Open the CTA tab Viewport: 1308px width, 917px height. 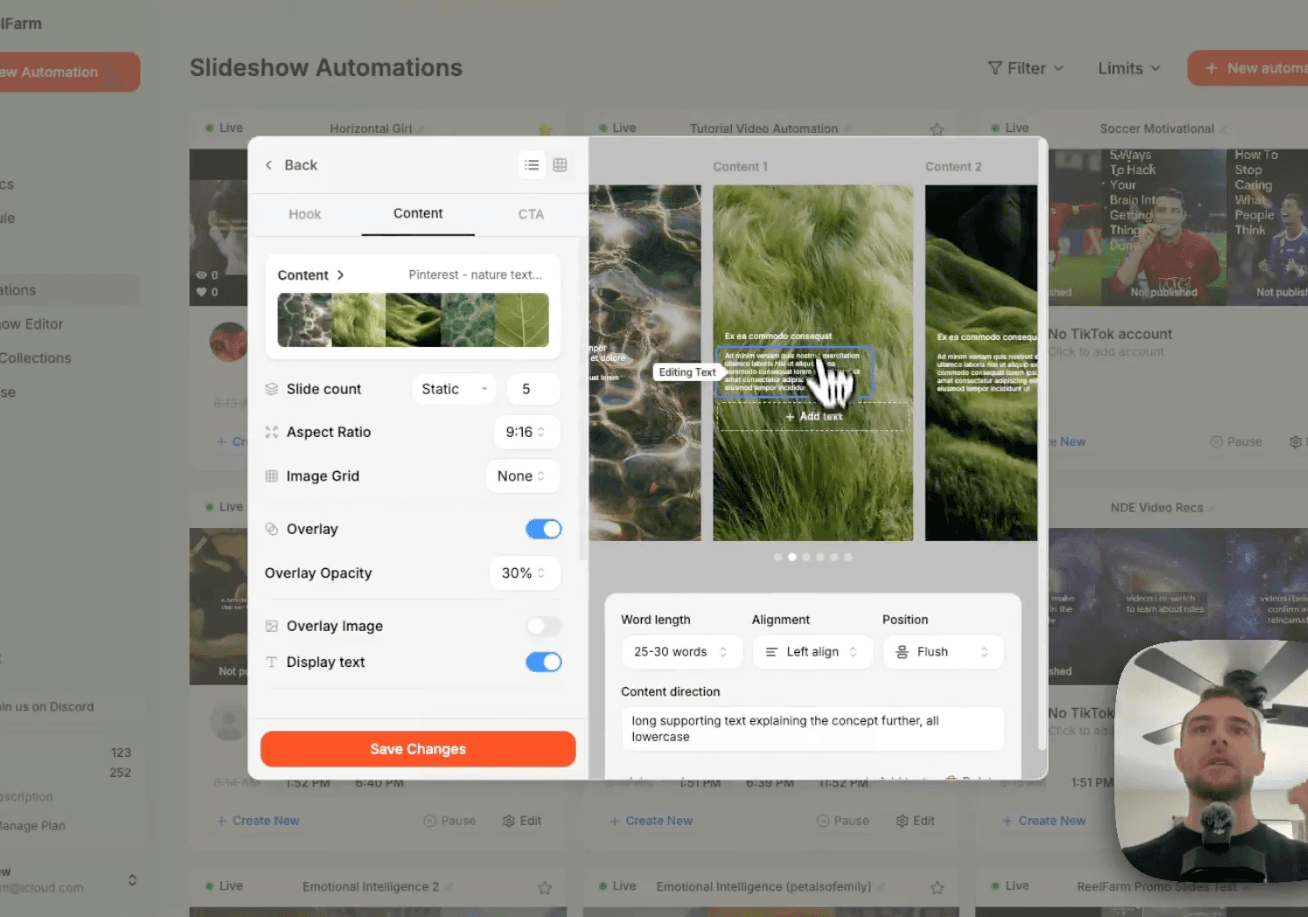pyautogui.click(x=531, y=214)
